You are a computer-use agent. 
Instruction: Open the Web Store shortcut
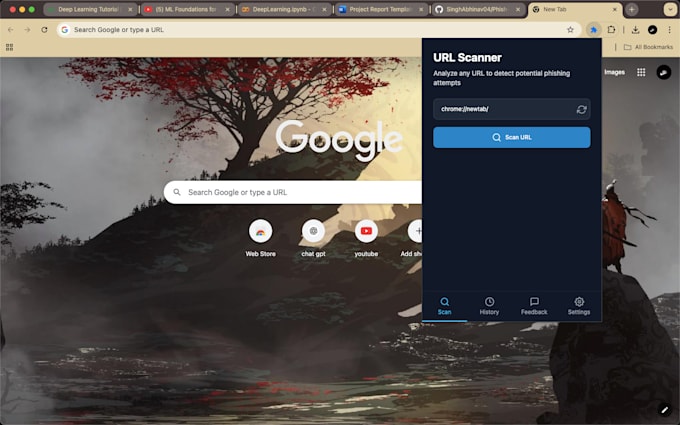pos(260,238)
